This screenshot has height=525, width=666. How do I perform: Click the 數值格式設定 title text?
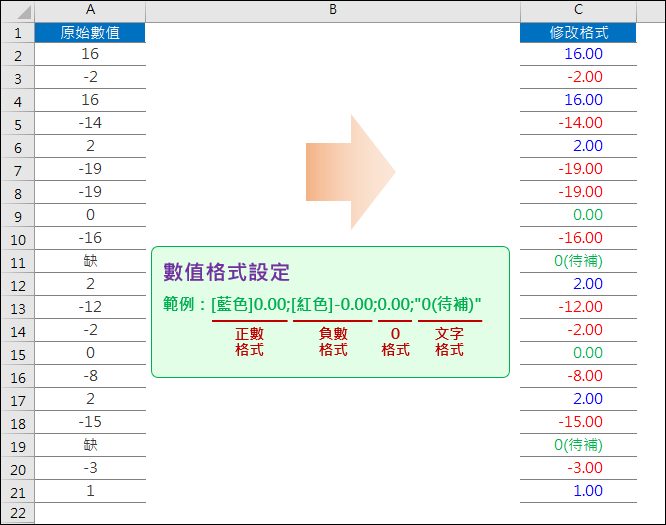point(226,272)
